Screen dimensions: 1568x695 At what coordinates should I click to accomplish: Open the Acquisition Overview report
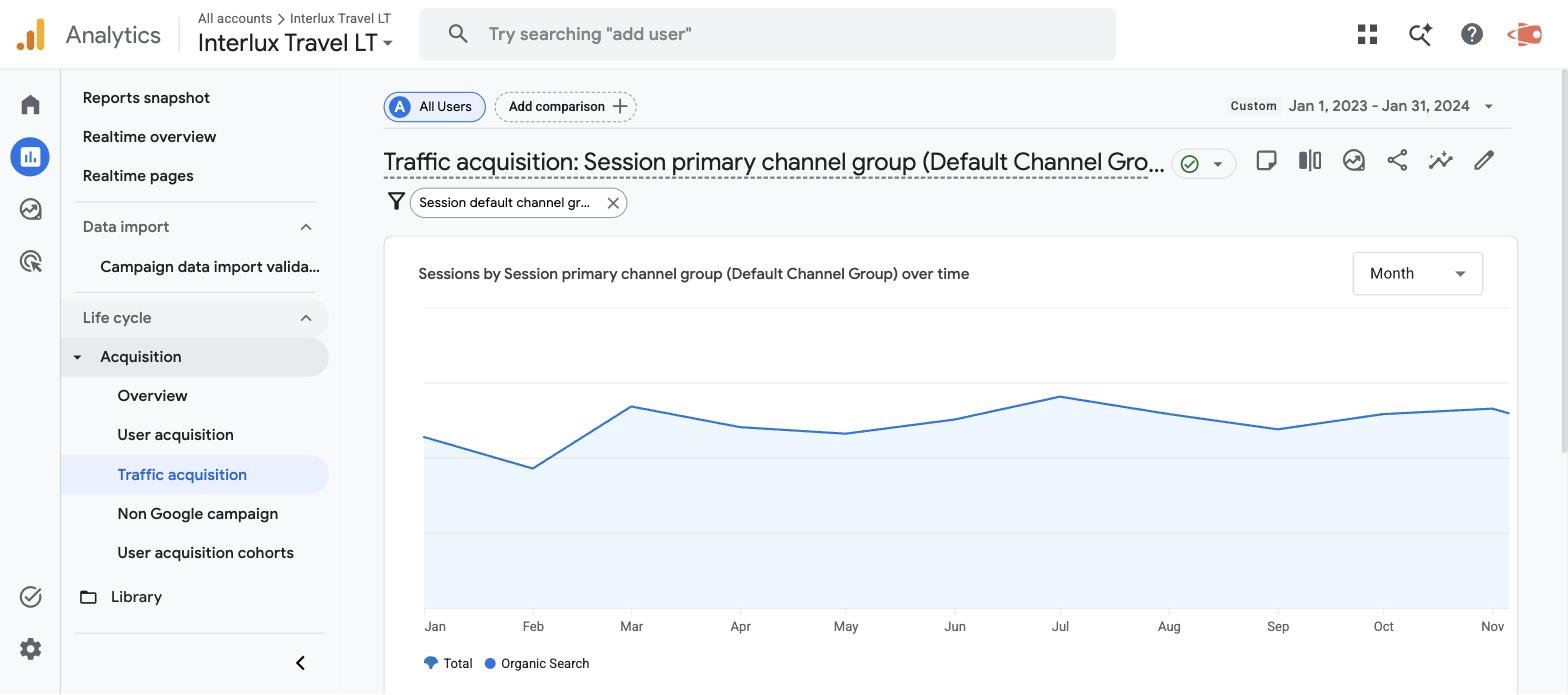point(152,396)
